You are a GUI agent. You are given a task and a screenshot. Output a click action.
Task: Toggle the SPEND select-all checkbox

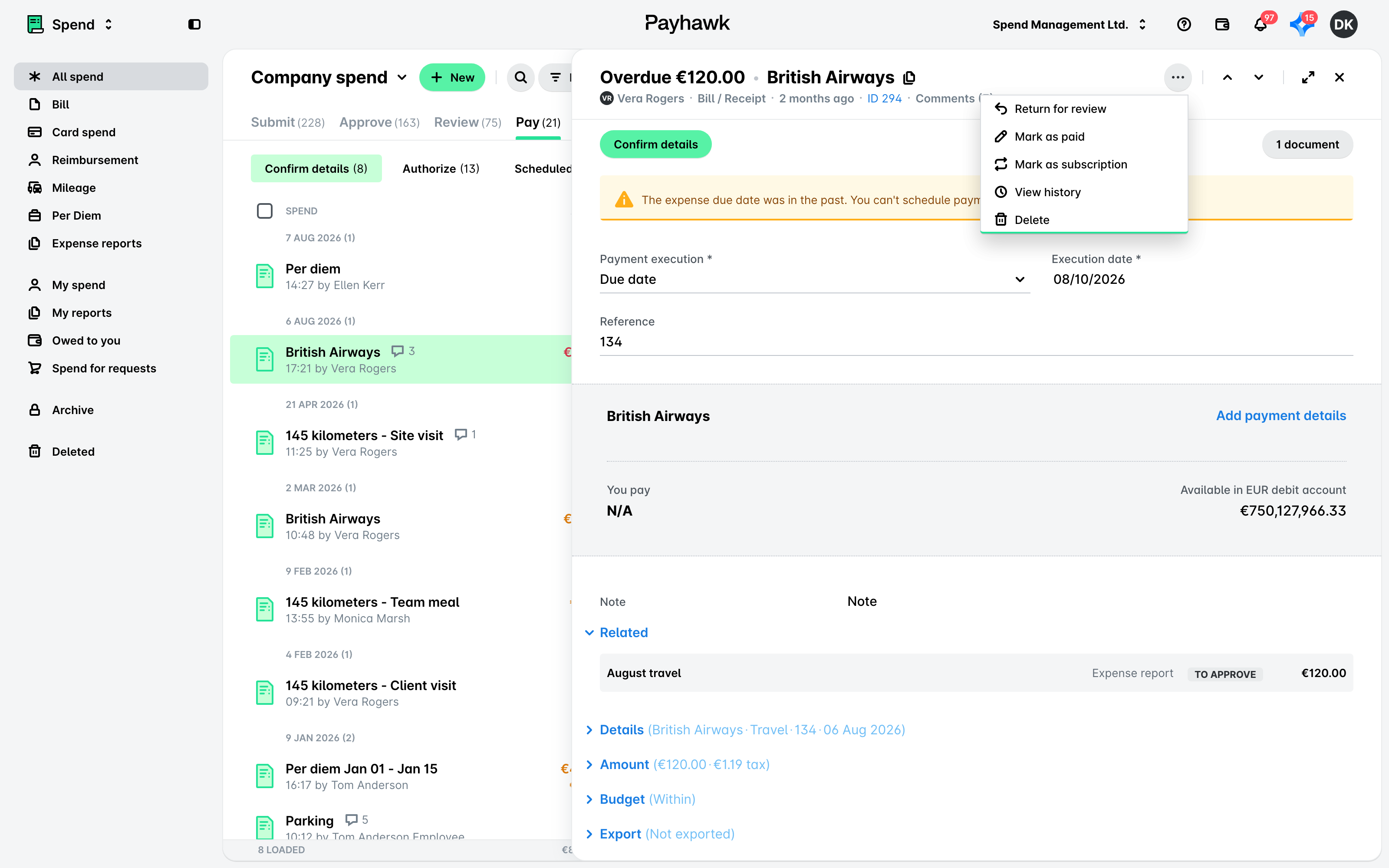(265, 210)
